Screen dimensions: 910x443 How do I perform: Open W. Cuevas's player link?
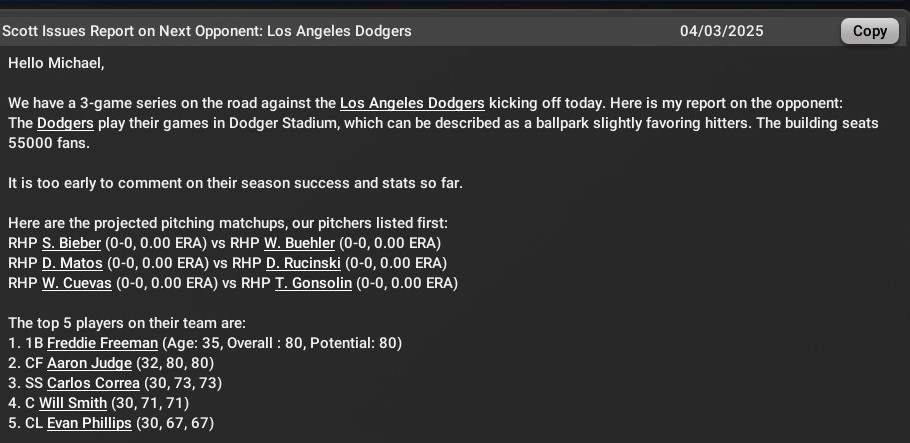click(77, 283)
